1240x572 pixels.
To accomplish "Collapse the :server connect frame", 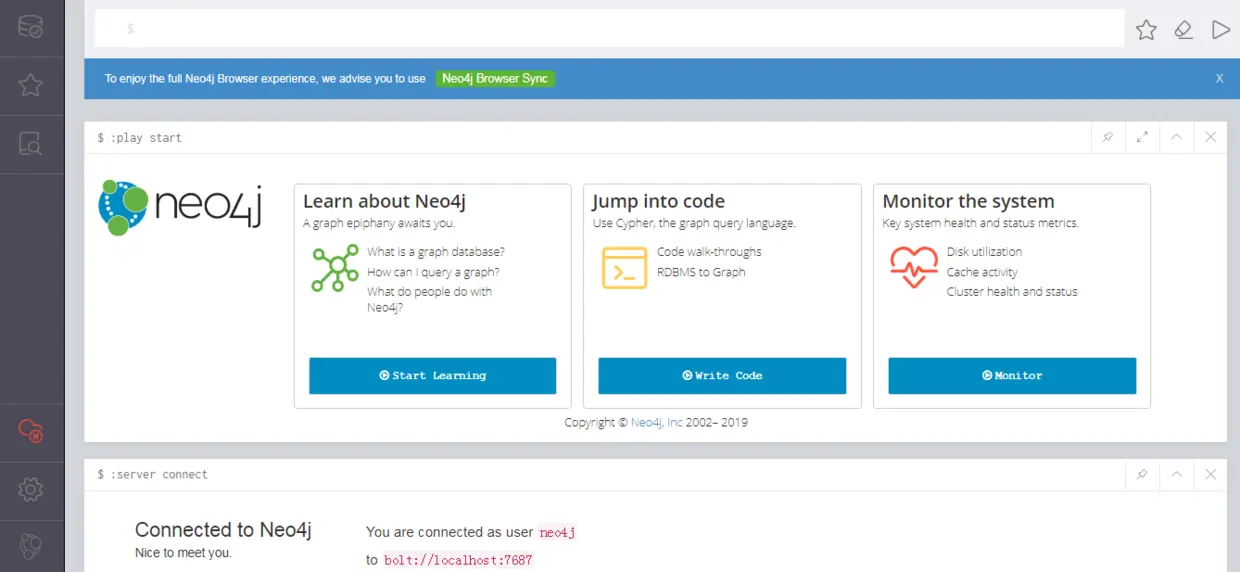I will click(1176, 474).
